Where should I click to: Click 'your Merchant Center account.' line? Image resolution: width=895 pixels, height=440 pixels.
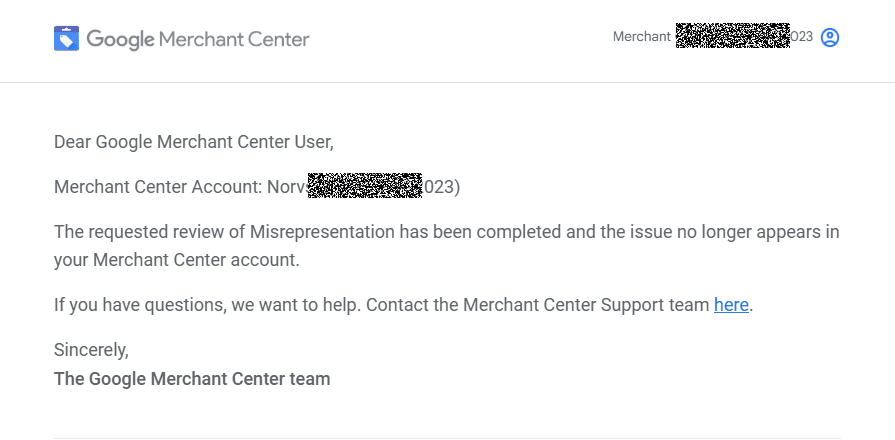click(176, 260)
